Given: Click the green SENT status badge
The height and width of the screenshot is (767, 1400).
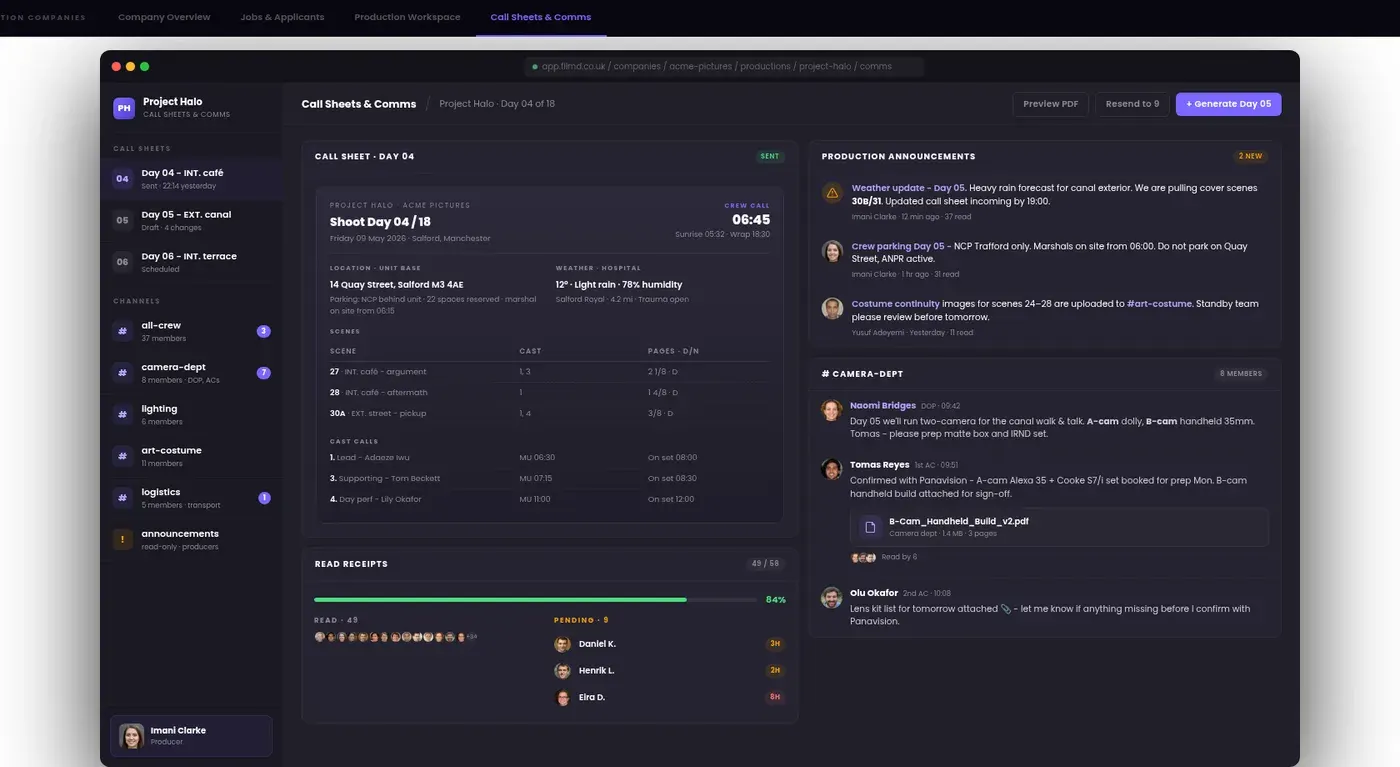Looking at the screenshot, I should [770, 157].
